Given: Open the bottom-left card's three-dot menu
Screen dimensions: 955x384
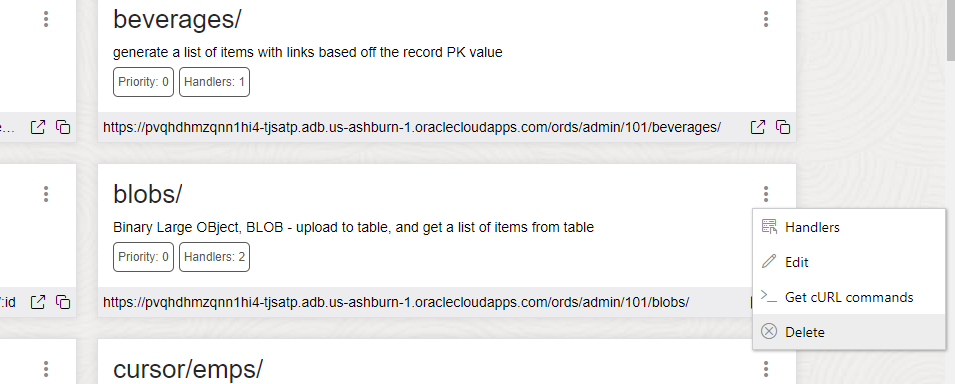Looking at the screenshot, I should 46,369.
